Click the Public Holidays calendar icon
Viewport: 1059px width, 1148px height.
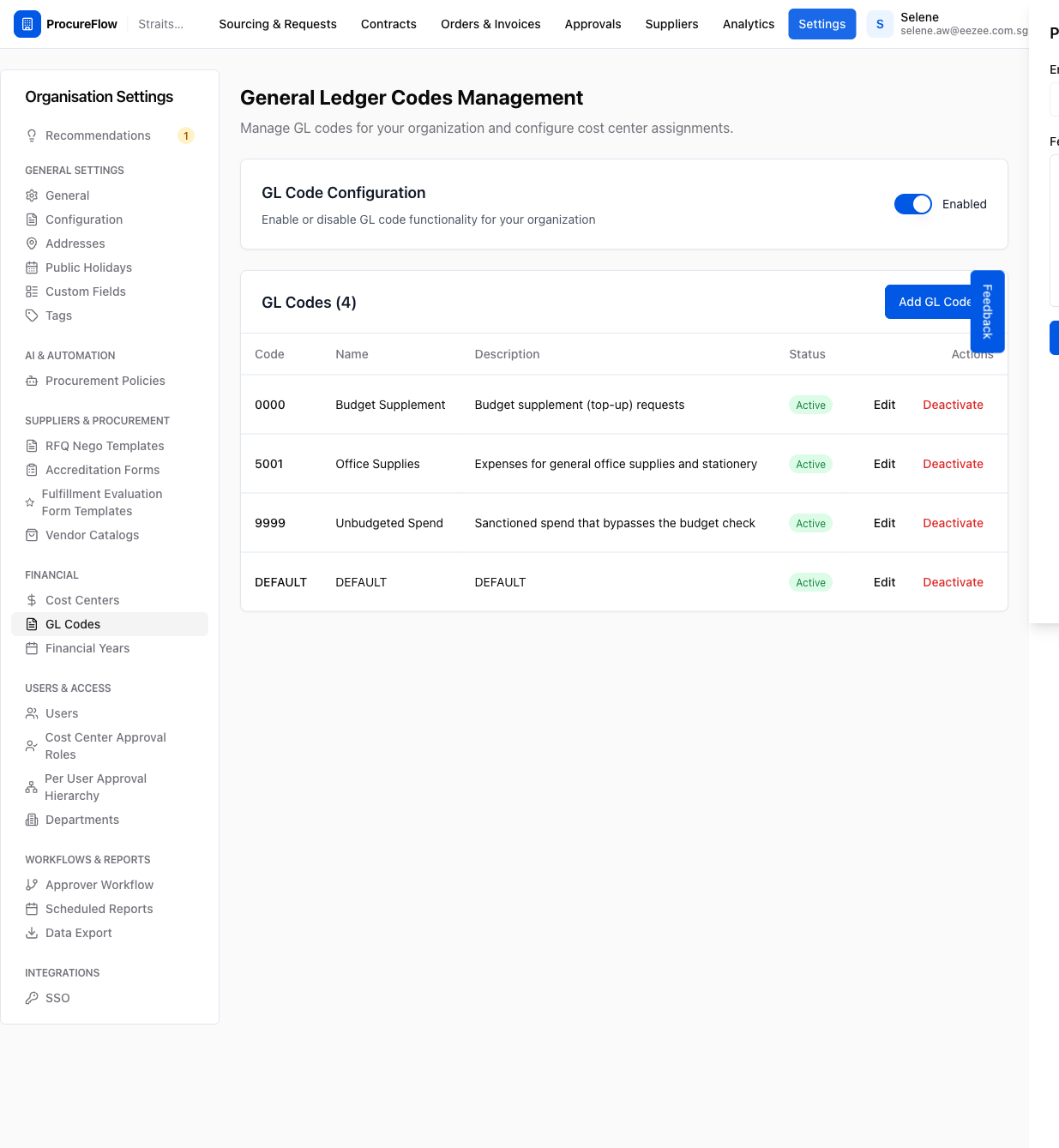[32, 267]
